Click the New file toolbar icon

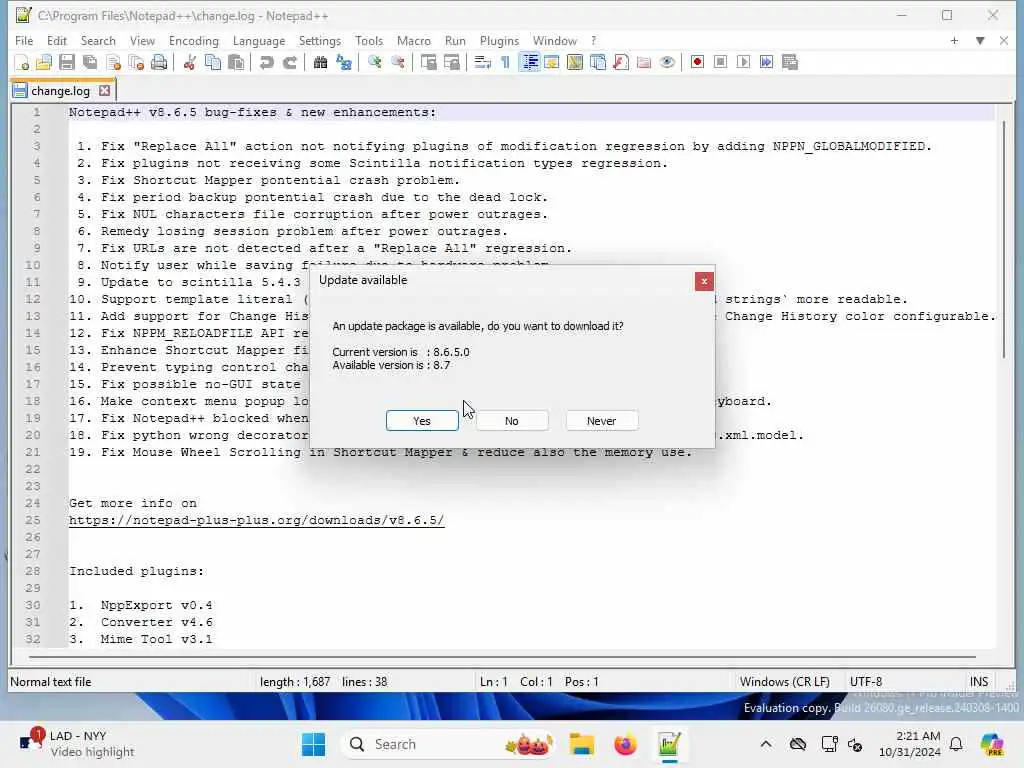tap(22, 63)
